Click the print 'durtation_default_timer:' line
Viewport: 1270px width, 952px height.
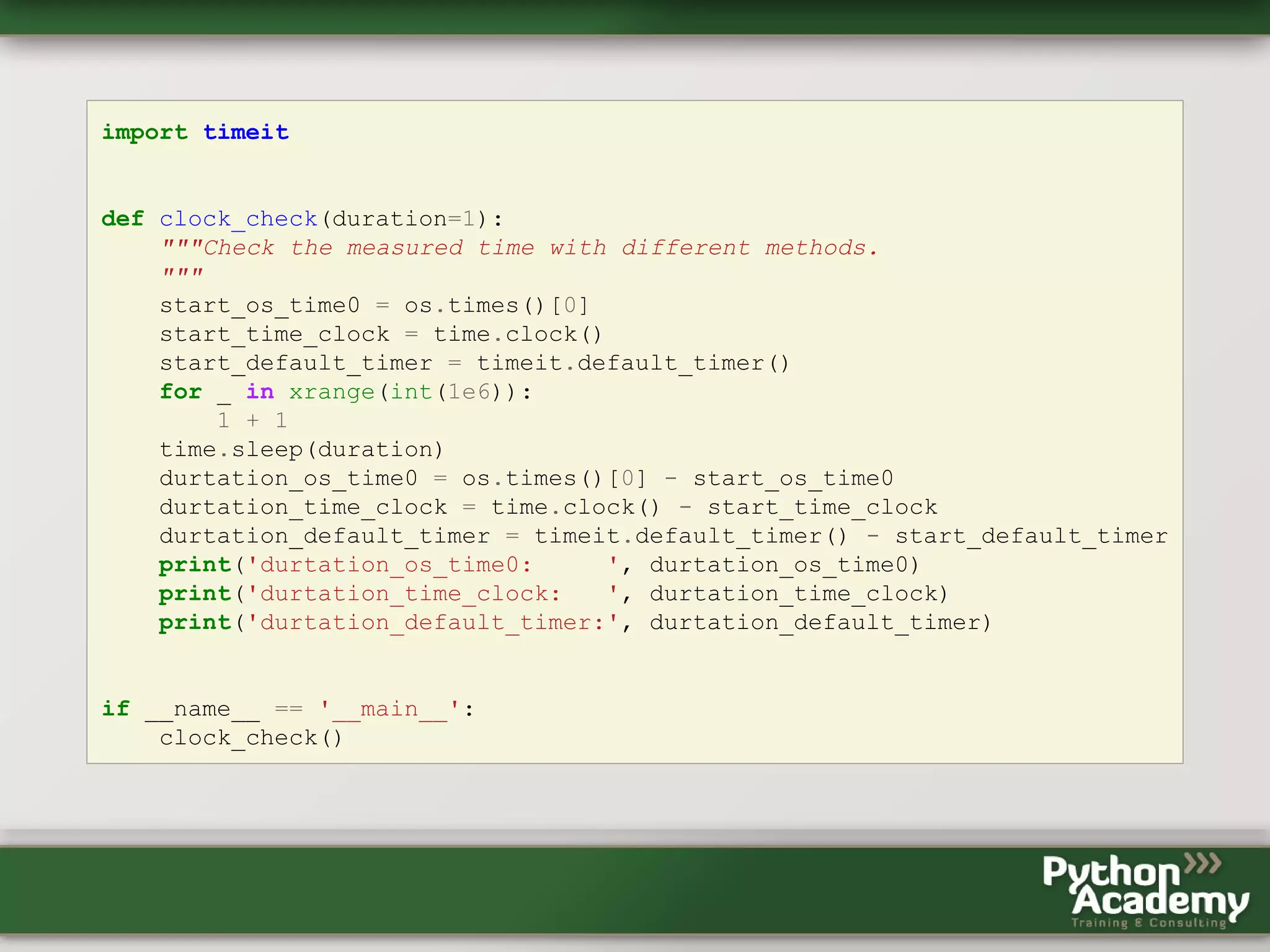coord(575,622)
